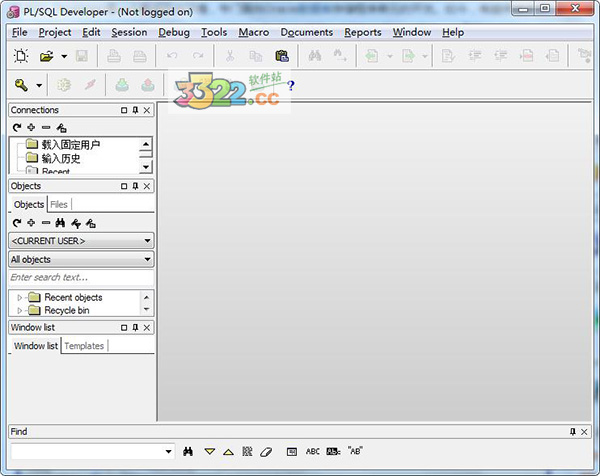Click the Enter search text field
Viewport: 600px width, 476px height.
point(81,277)
